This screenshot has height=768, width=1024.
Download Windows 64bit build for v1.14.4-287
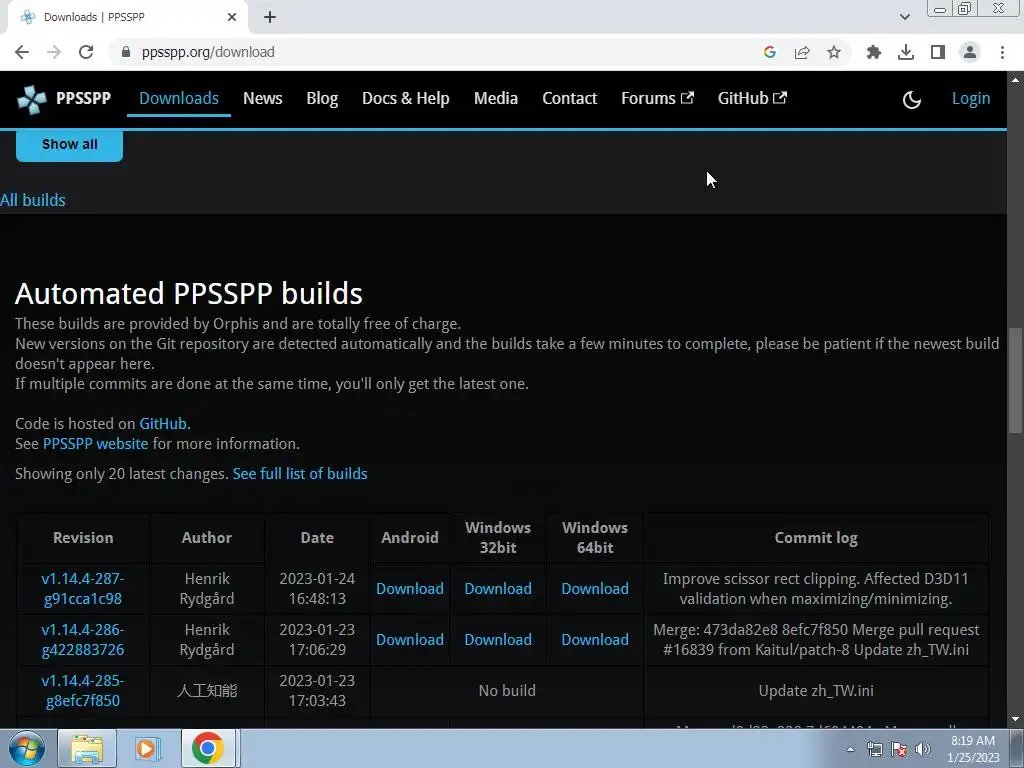595,588
